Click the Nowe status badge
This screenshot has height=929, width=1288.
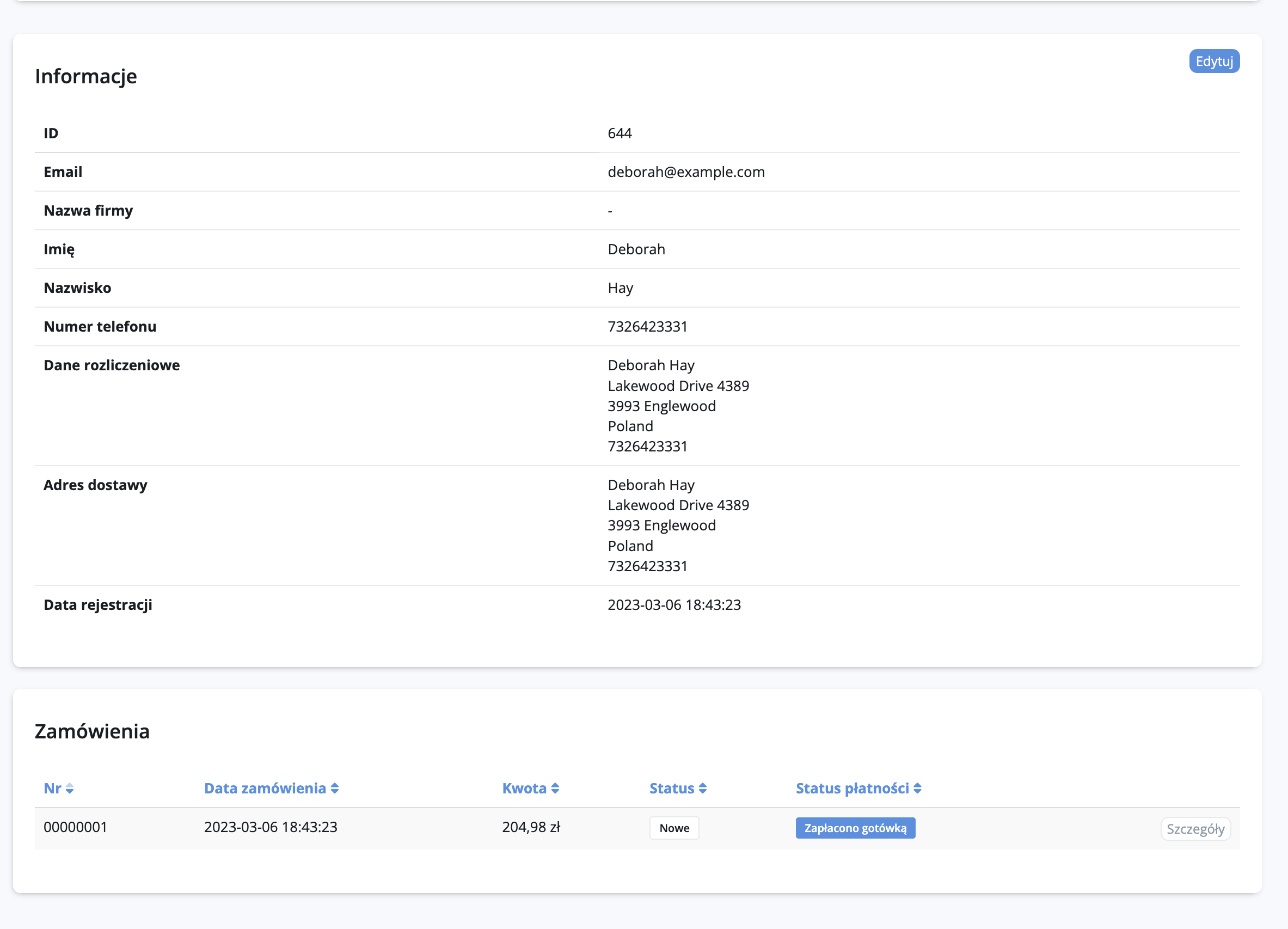click(x=673, y=828)
